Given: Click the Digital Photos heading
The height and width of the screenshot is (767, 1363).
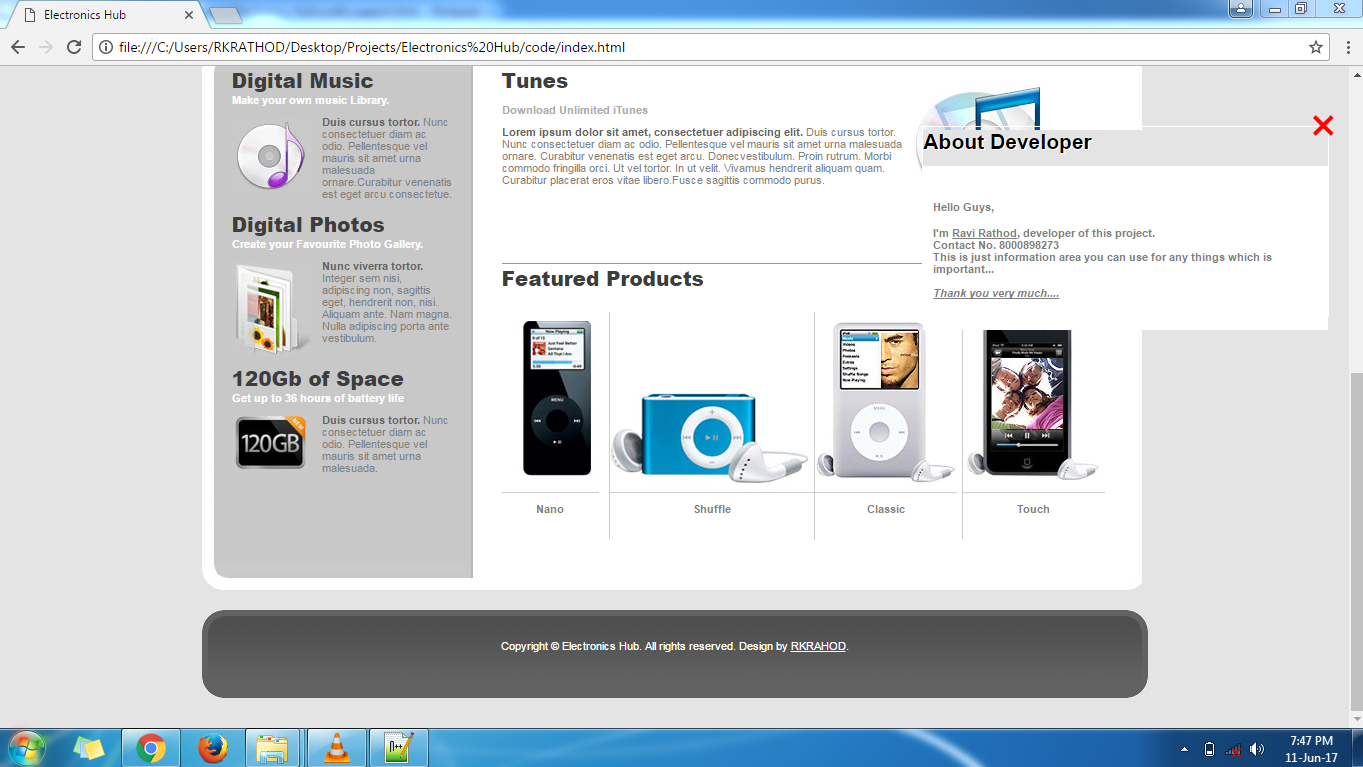Looking at the screenshot, I should [308, 225].
